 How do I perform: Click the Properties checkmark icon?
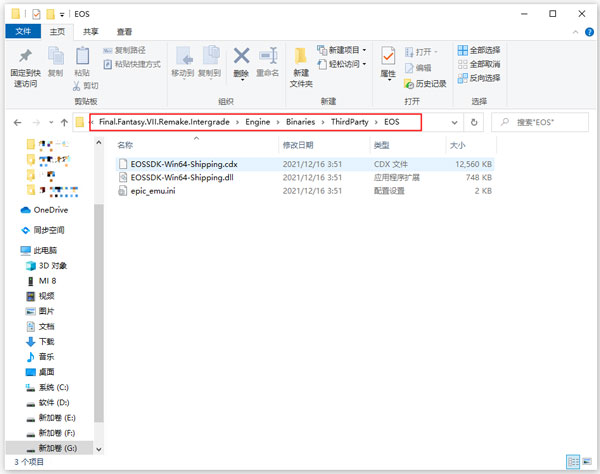[388, 57]
